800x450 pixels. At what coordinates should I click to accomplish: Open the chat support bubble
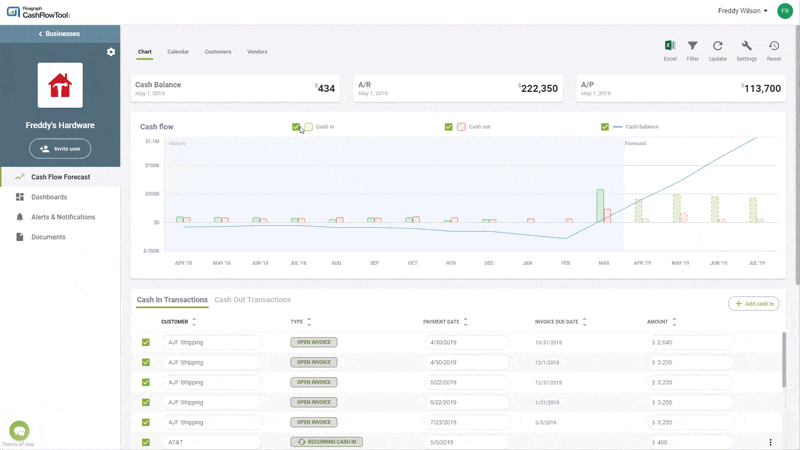point(19,431)
